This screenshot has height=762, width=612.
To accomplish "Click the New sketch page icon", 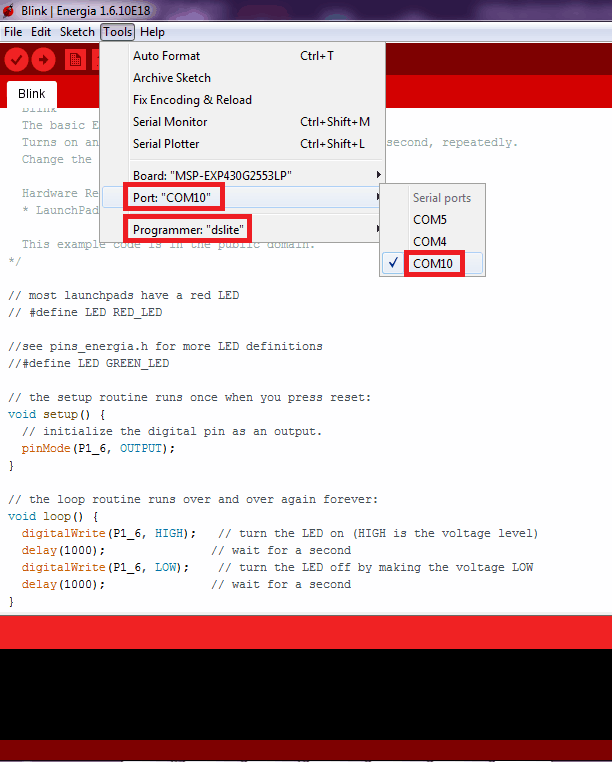I will (x=75, y=60).
